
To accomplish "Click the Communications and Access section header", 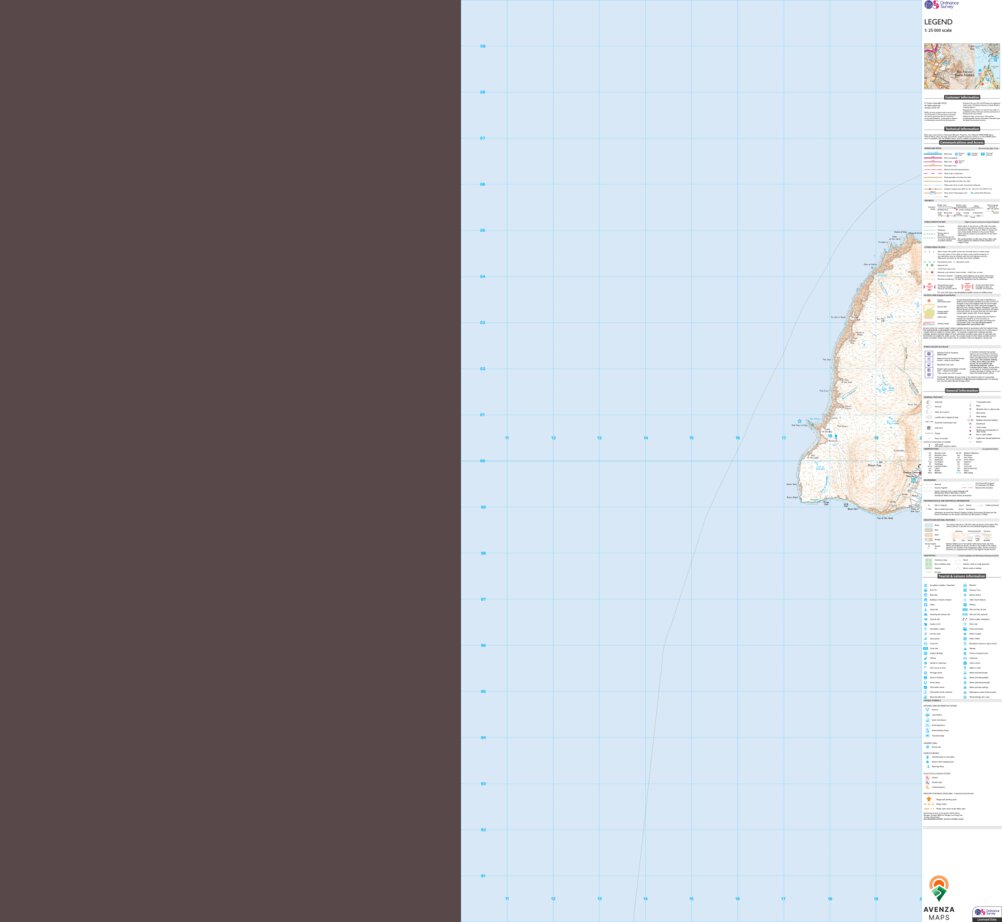I will (x=961, y=142).
